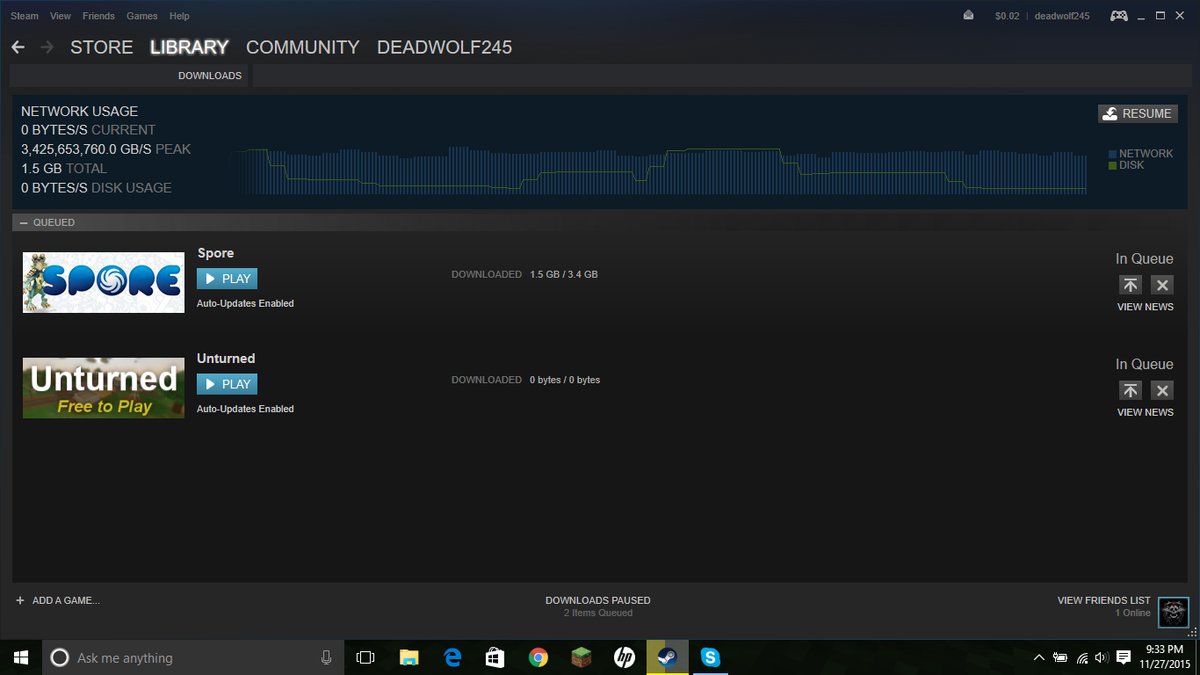
Task: Open the Games menu
Action: pyautogui.click(x=142, y=16)
